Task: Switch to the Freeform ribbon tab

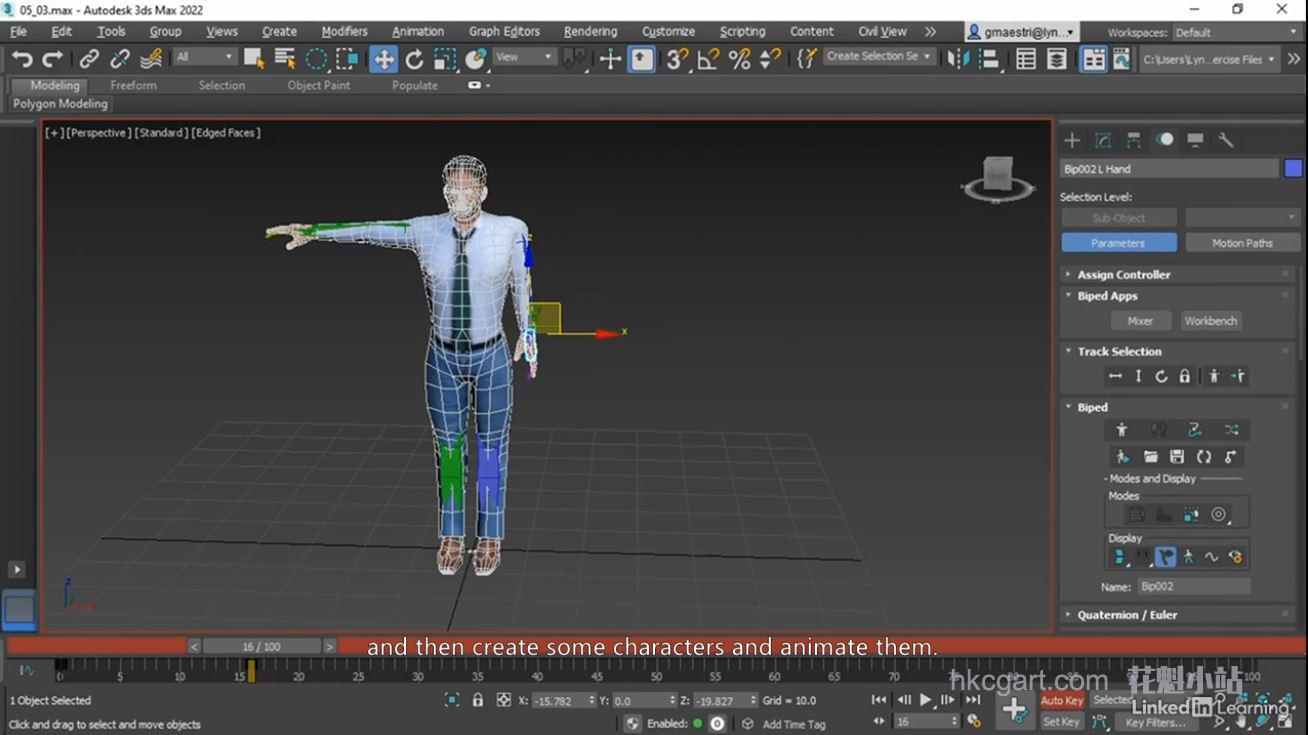Action: click(x=133, y=85)
